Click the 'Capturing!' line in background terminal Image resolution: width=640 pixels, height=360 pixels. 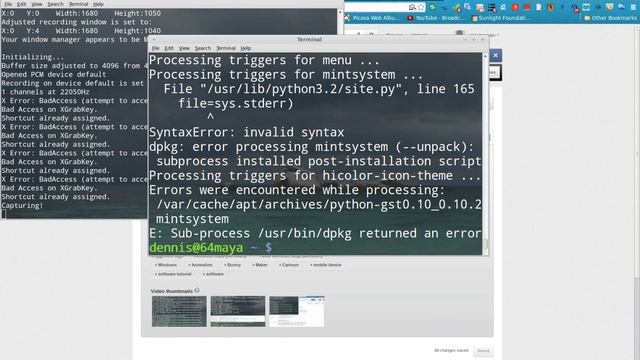[x=22, y=205]
